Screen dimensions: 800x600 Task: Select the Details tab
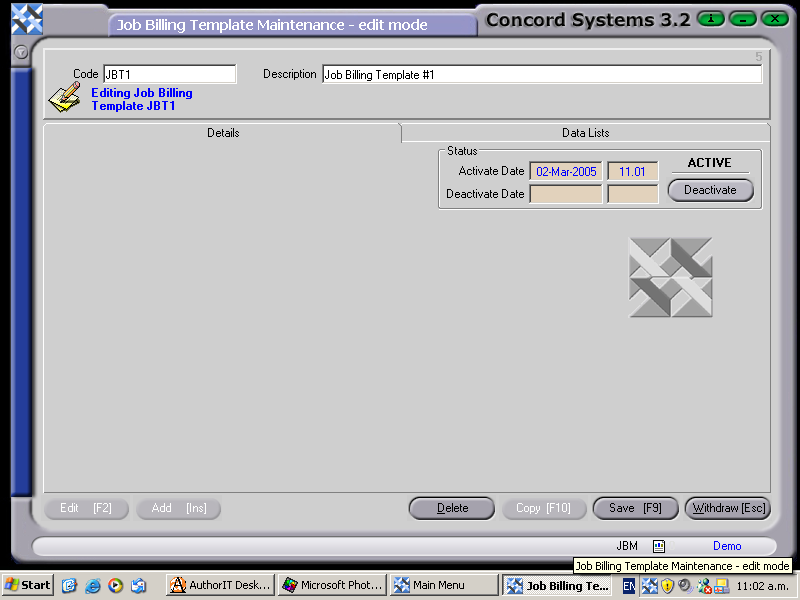[223, 132]
